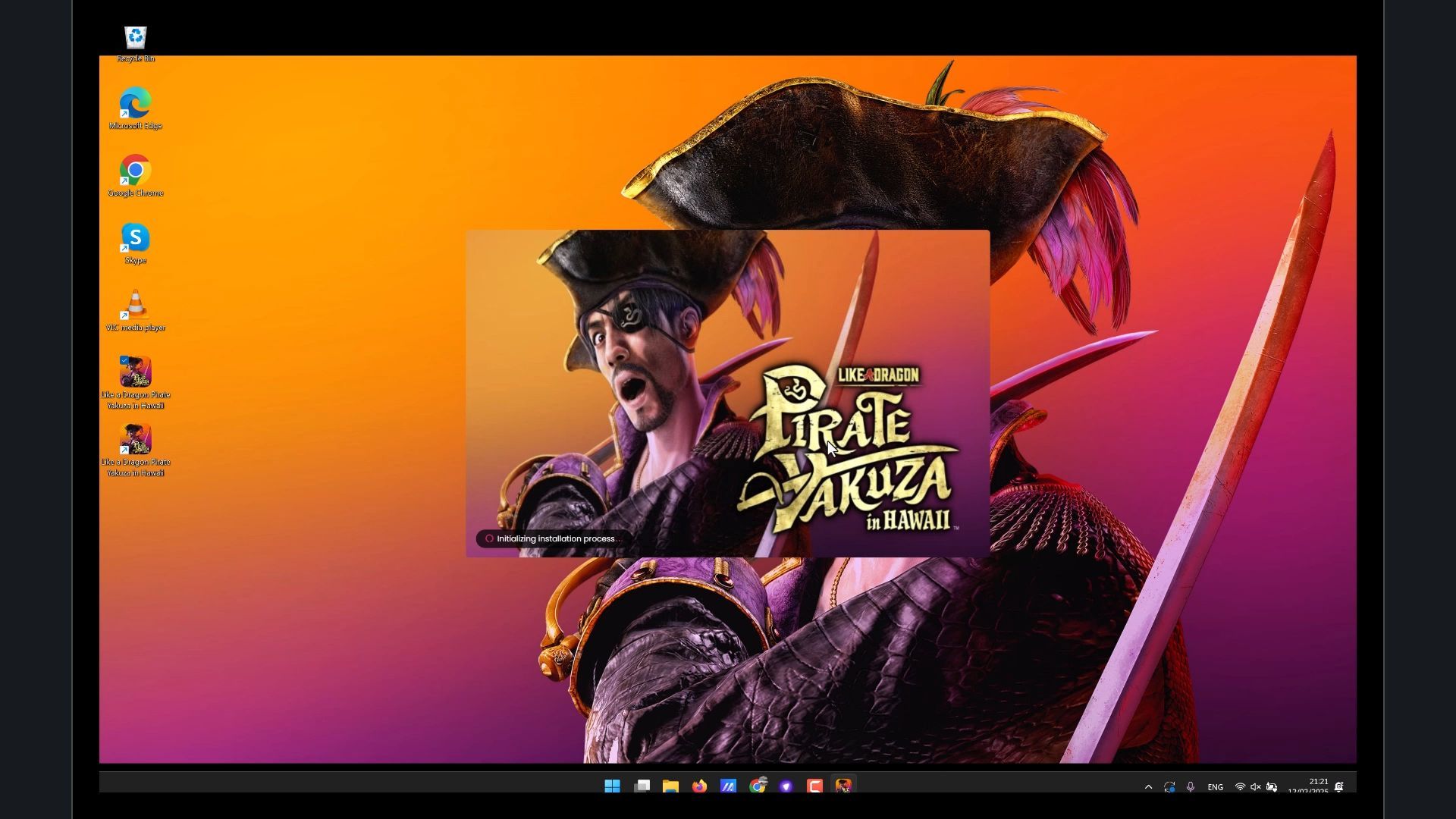Select the upper Like a Dragon desktop icon

tap(136, 383)
